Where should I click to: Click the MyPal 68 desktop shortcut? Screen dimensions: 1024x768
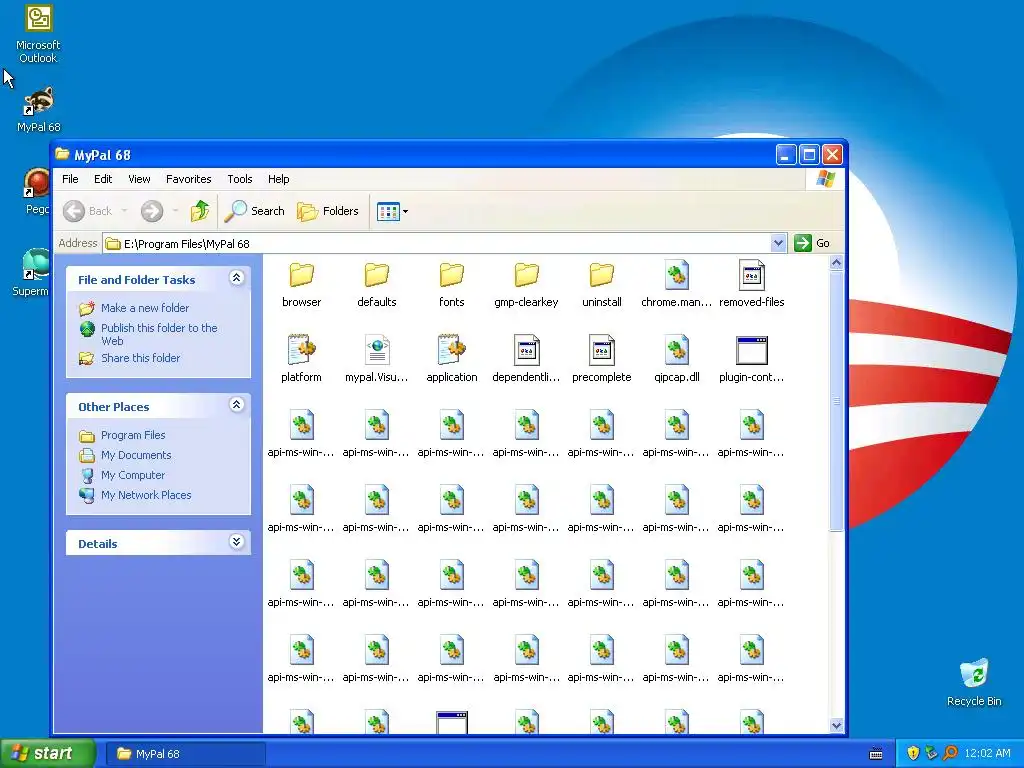click(39, 110)
